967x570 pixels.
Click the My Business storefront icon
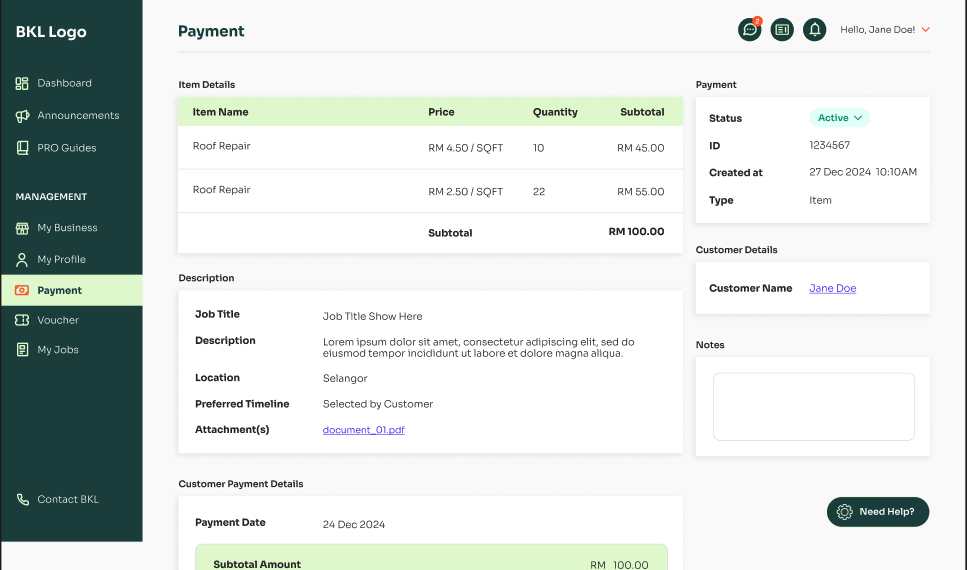click(22, 228)
